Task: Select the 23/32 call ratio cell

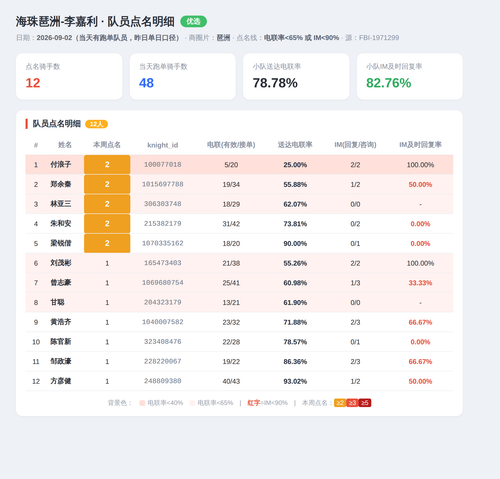Action: [x=231, y=322]
